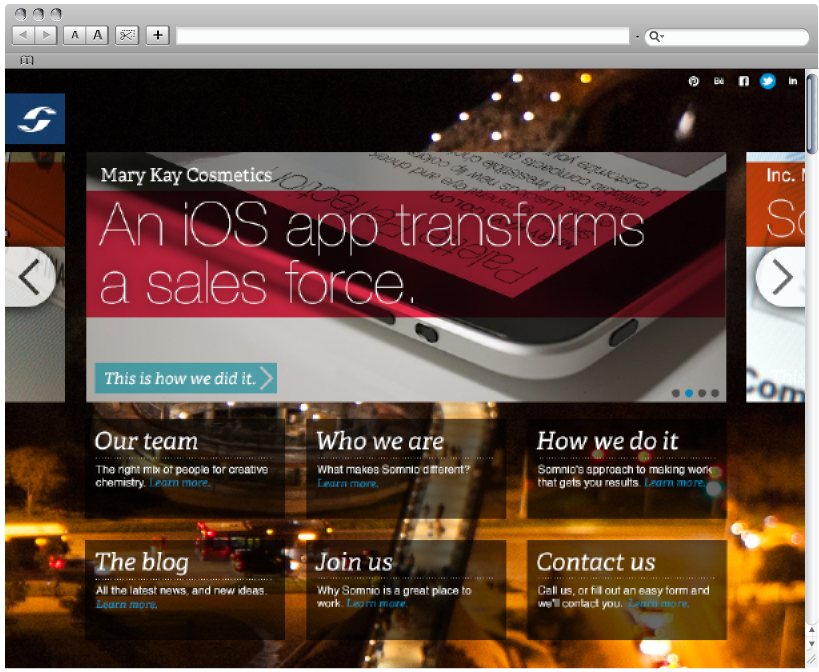Click the browser search field
The height and width of the screenshot is (672, 819).
[727, 37]
